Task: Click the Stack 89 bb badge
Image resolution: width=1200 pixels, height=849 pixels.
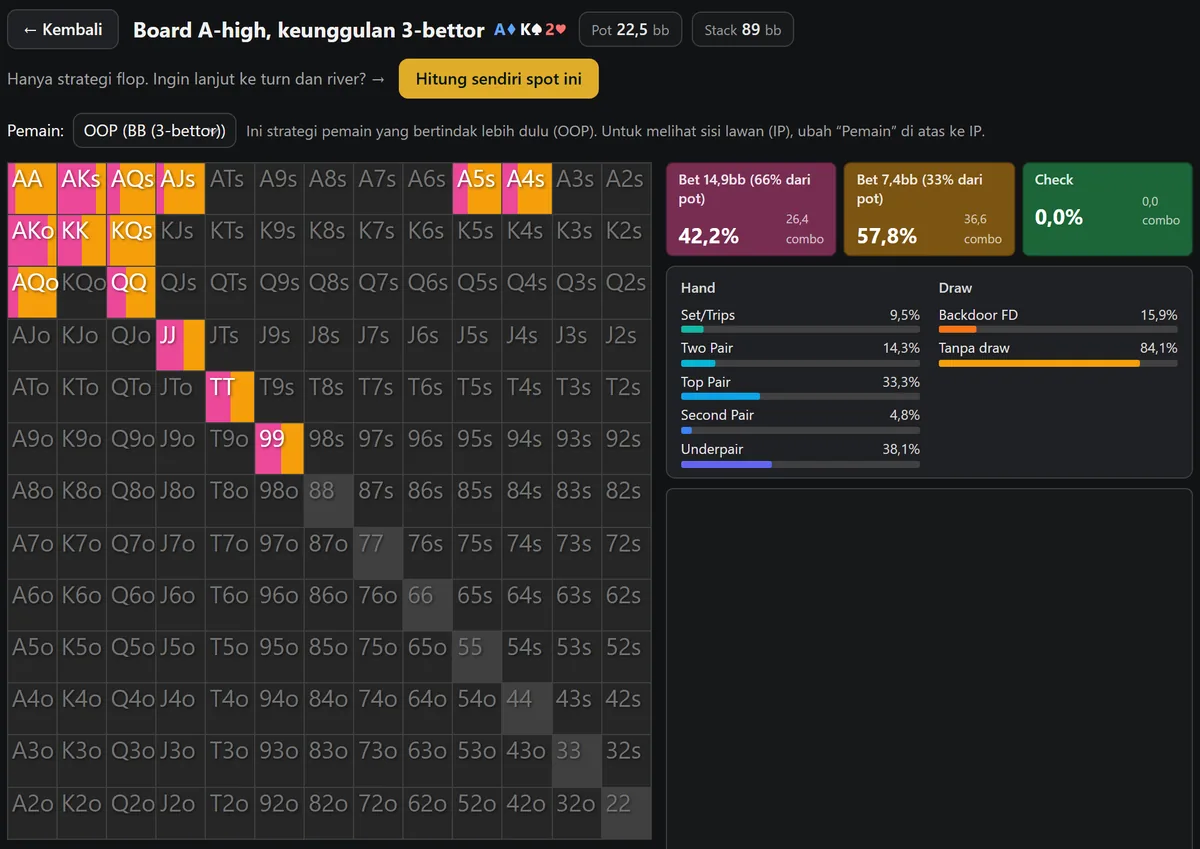Action: [x=743, y=30]
